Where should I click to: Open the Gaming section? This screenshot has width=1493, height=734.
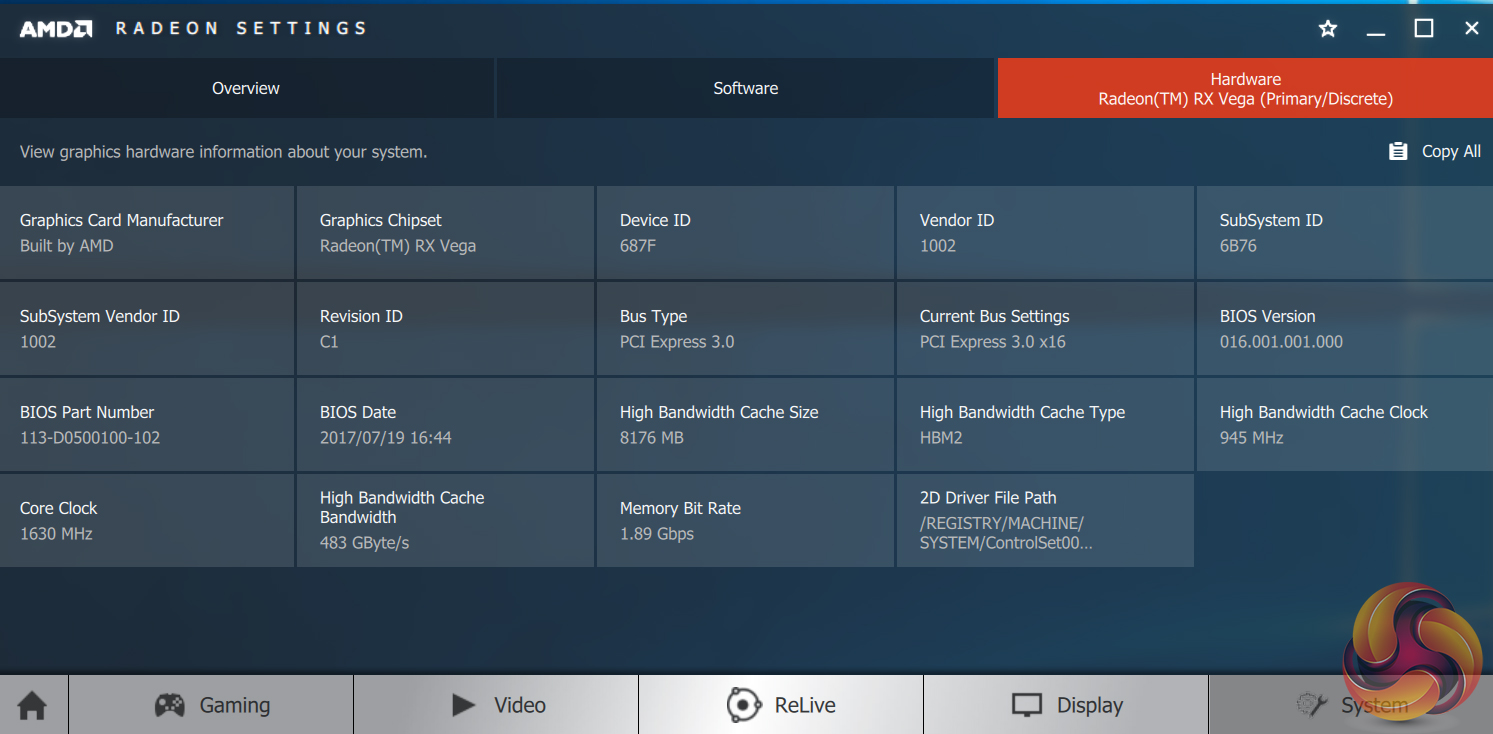(x=211, y=705)
